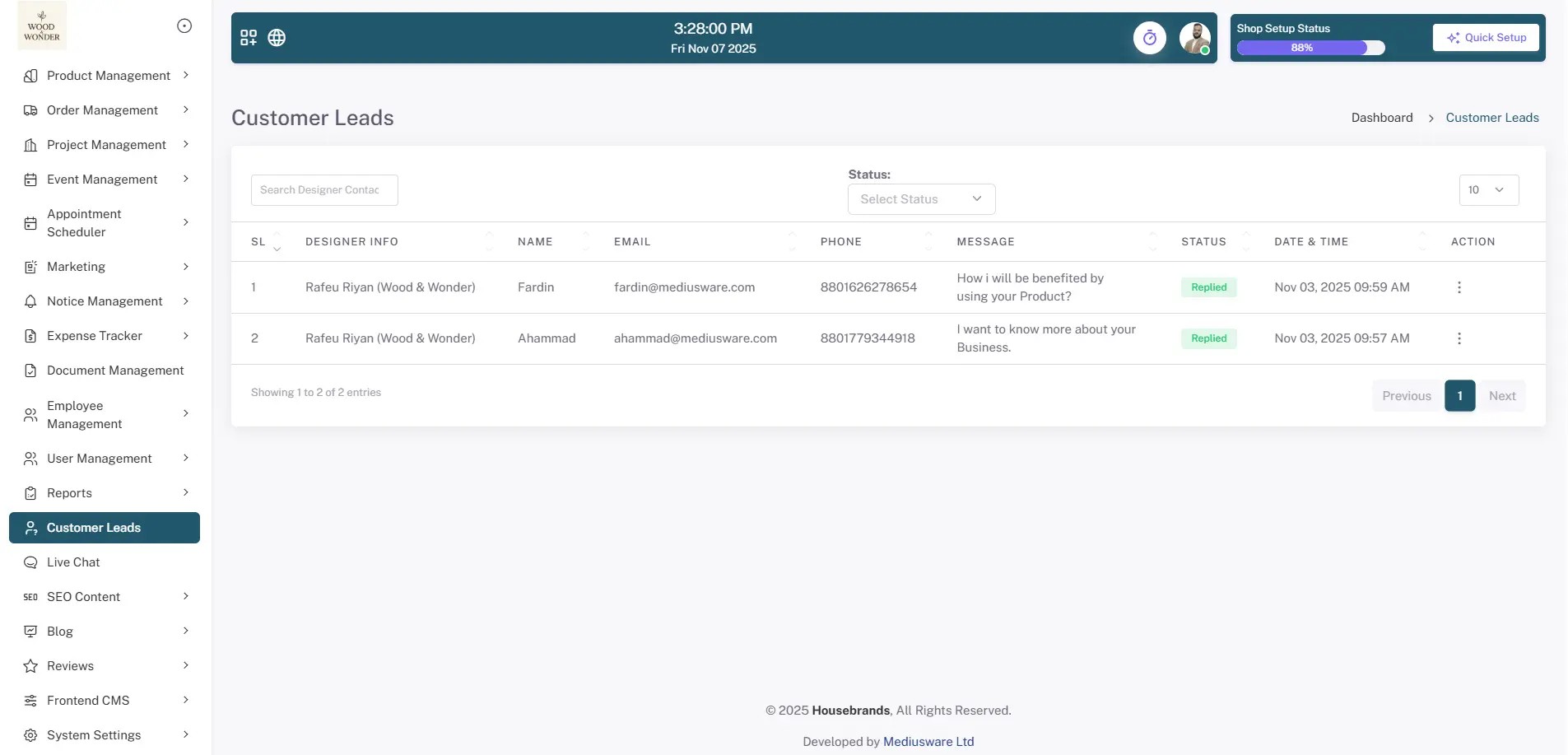Click the Replied status badge for Ahammad
Viewport: 1568px width, 755px height.
coord(1207,338)
